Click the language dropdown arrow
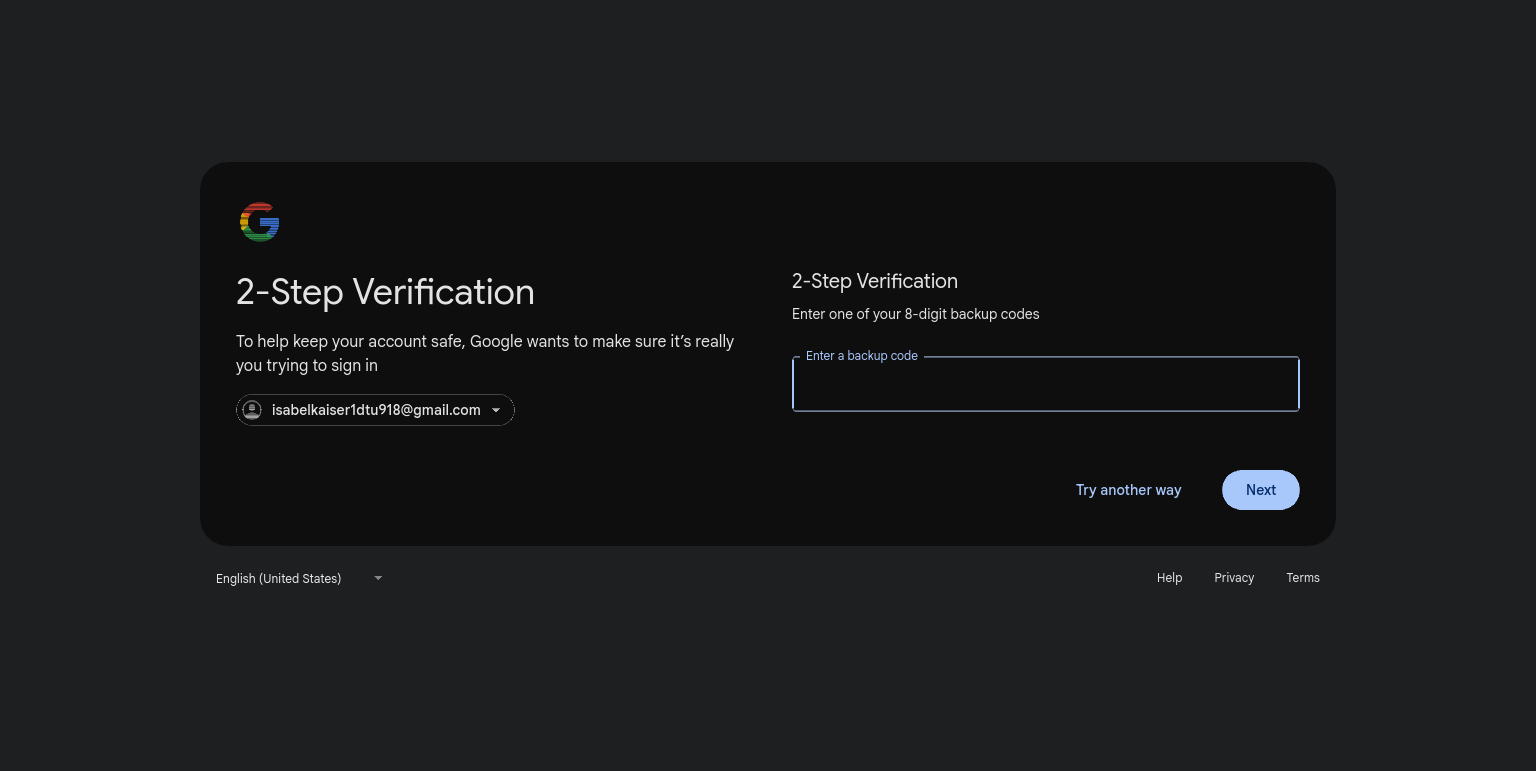1536x771 pixels. click(378, 578)
